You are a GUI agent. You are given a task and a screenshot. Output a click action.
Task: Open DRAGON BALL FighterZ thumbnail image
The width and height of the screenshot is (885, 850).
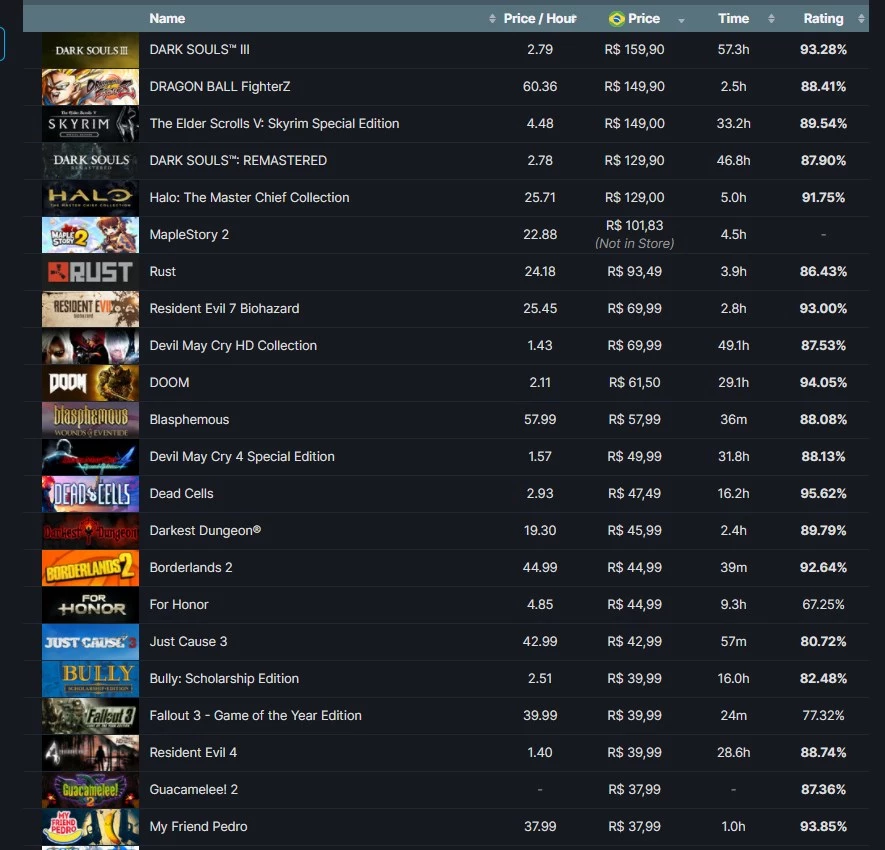click(x=90, y=87)
